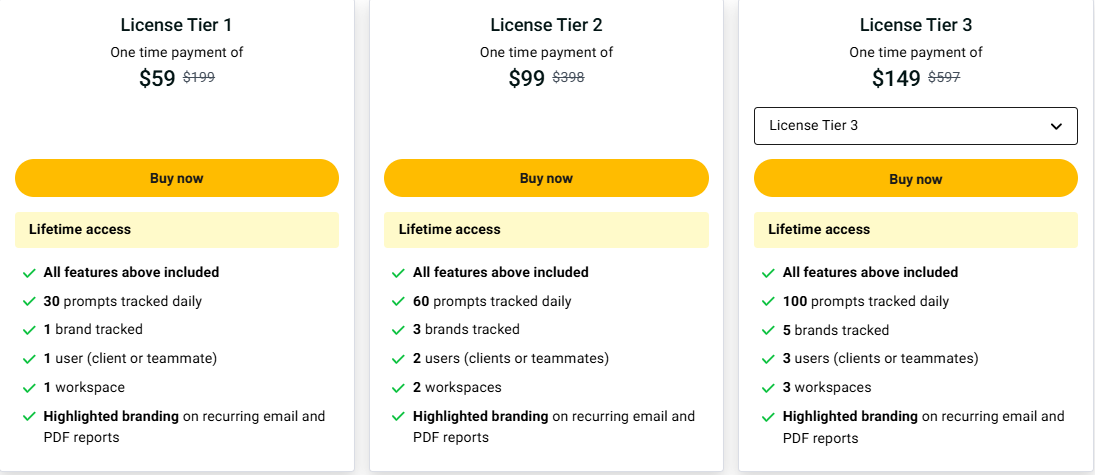Click checkmark beside 60 prompts tracked daily

tap(399, 302)
